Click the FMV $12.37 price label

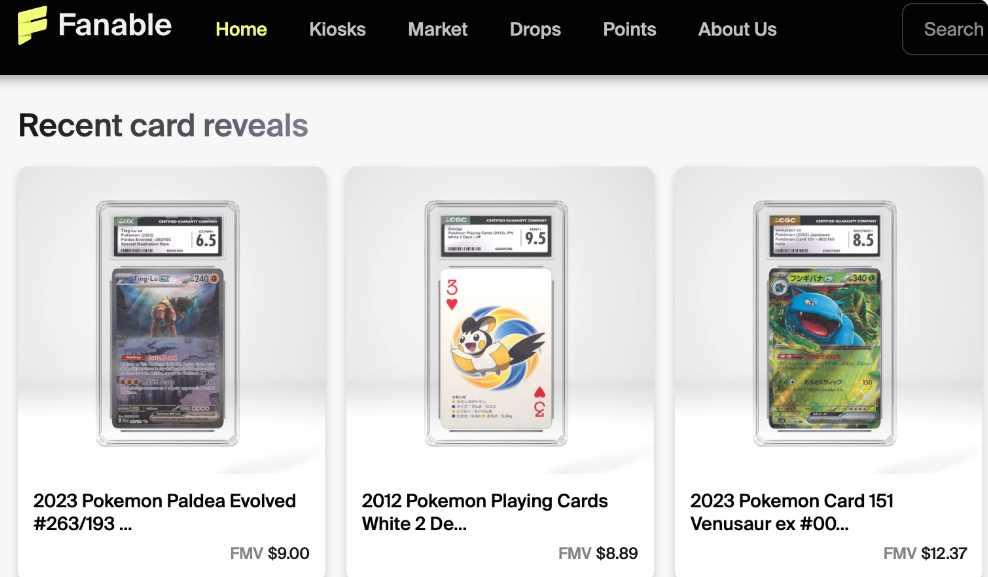coord(925,553)
